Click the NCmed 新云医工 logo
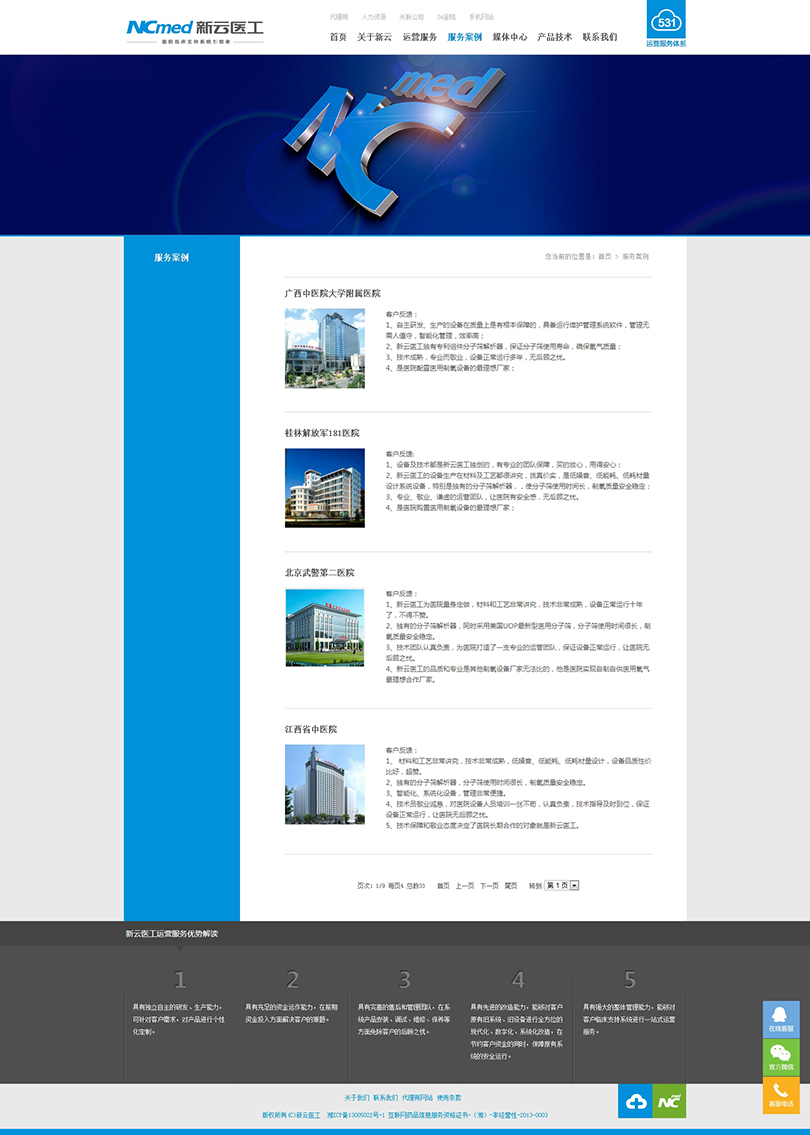 195,28
